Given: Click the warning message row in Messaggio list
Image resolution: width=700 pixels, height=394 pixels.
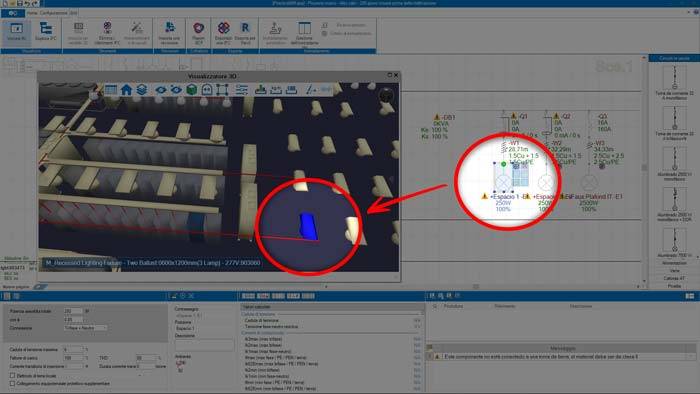Looking at the screenshot, I should coord(562,357).
